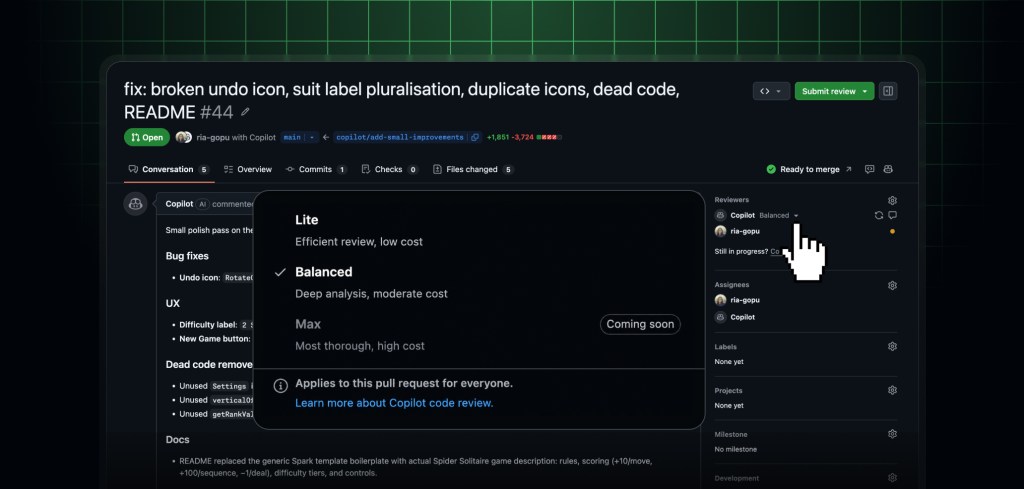Click the Copilot icon in the tab bar
Viewport: 1024px width, 489px height.
(888, 169)
